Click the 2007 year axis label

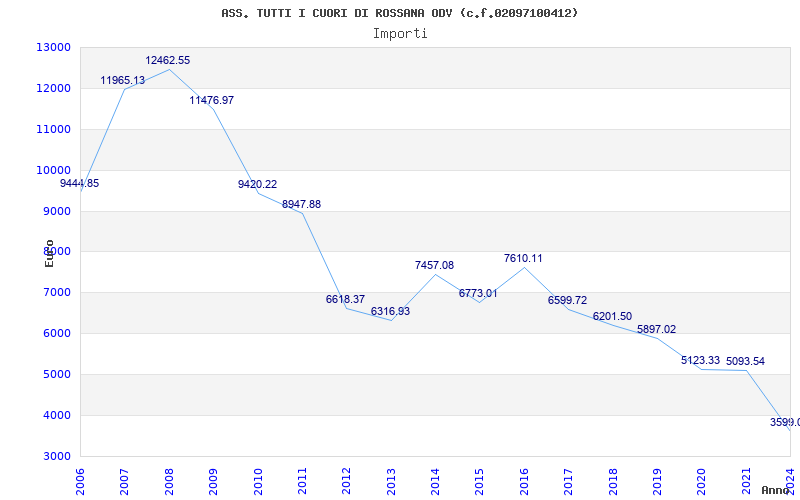point(124,481)
